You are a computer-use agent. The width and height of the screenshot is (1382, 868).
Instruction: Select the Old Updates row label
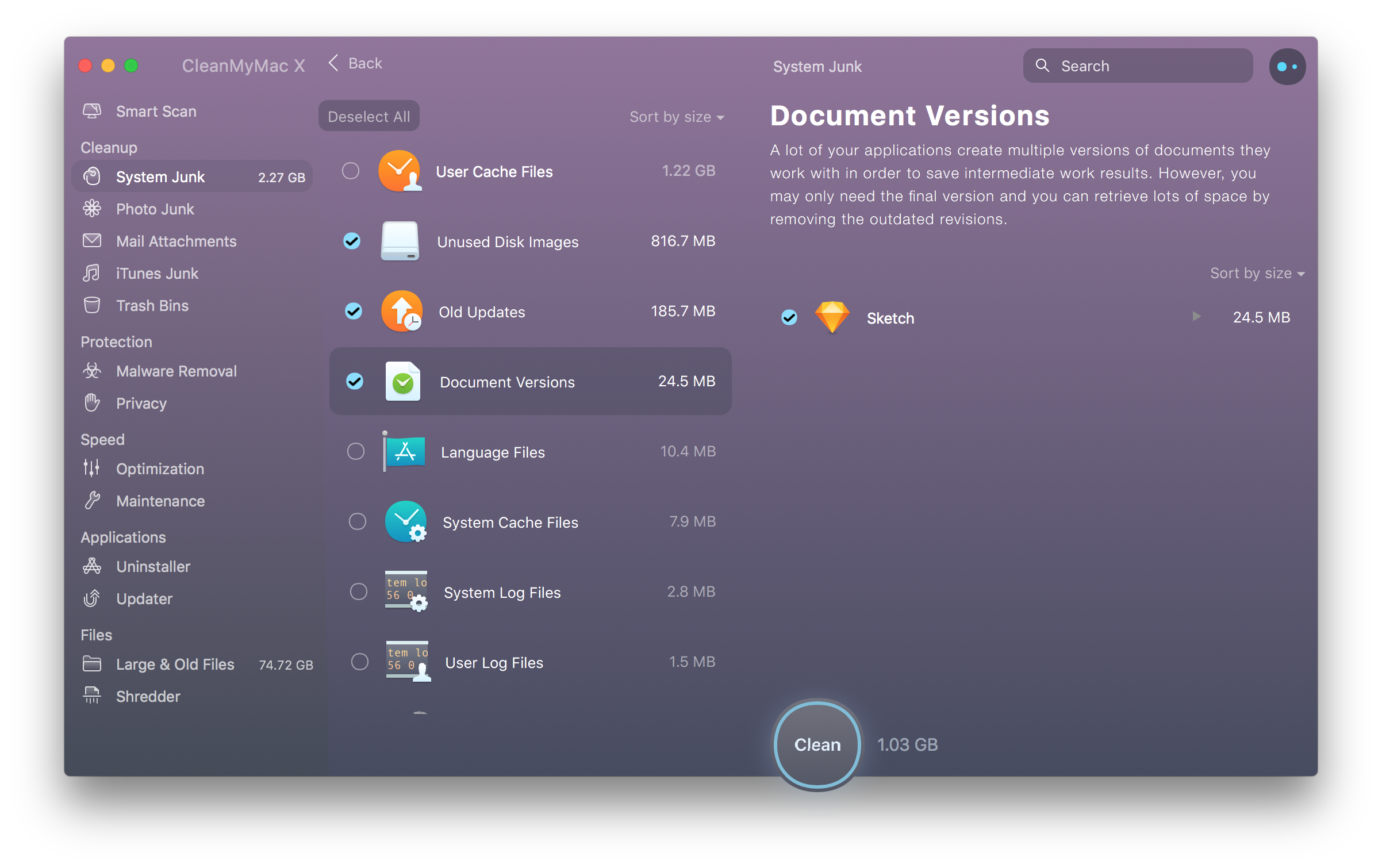pos(482,312)
